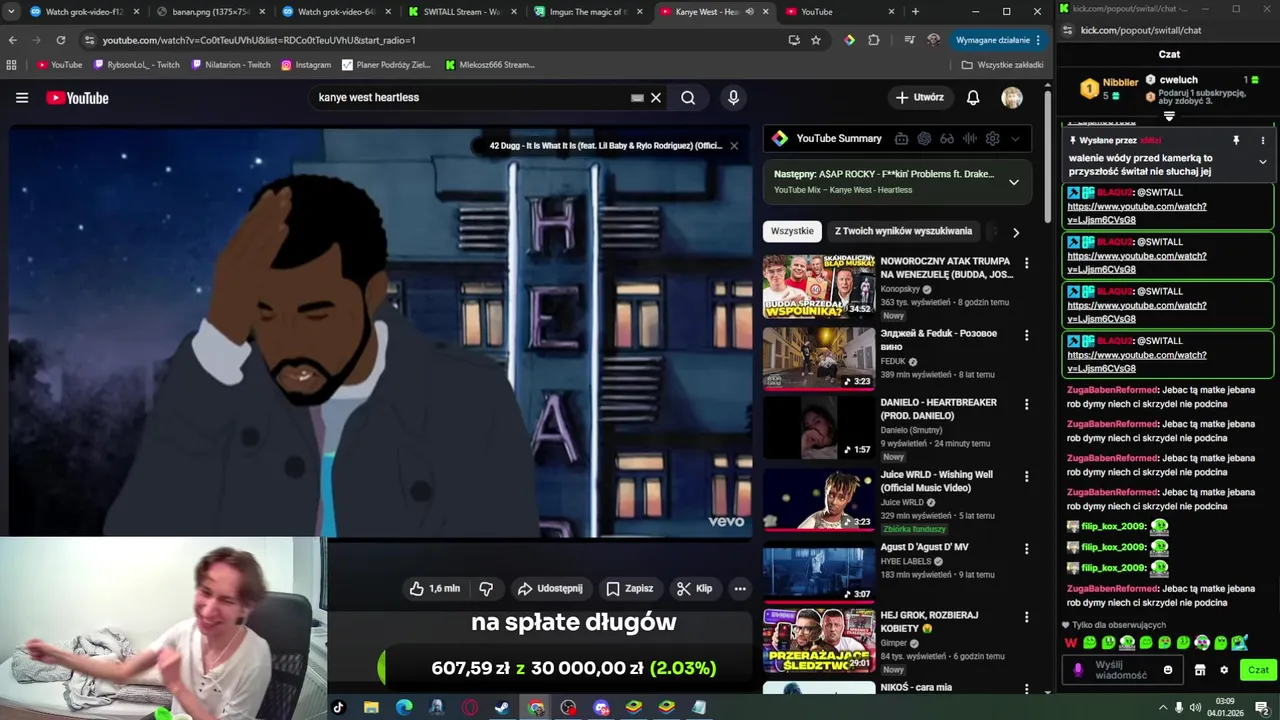Viewport: 1280px width, 720px height.
Task: Click the waveform icon in YouTube Summary
Action: tap(969, 139)
